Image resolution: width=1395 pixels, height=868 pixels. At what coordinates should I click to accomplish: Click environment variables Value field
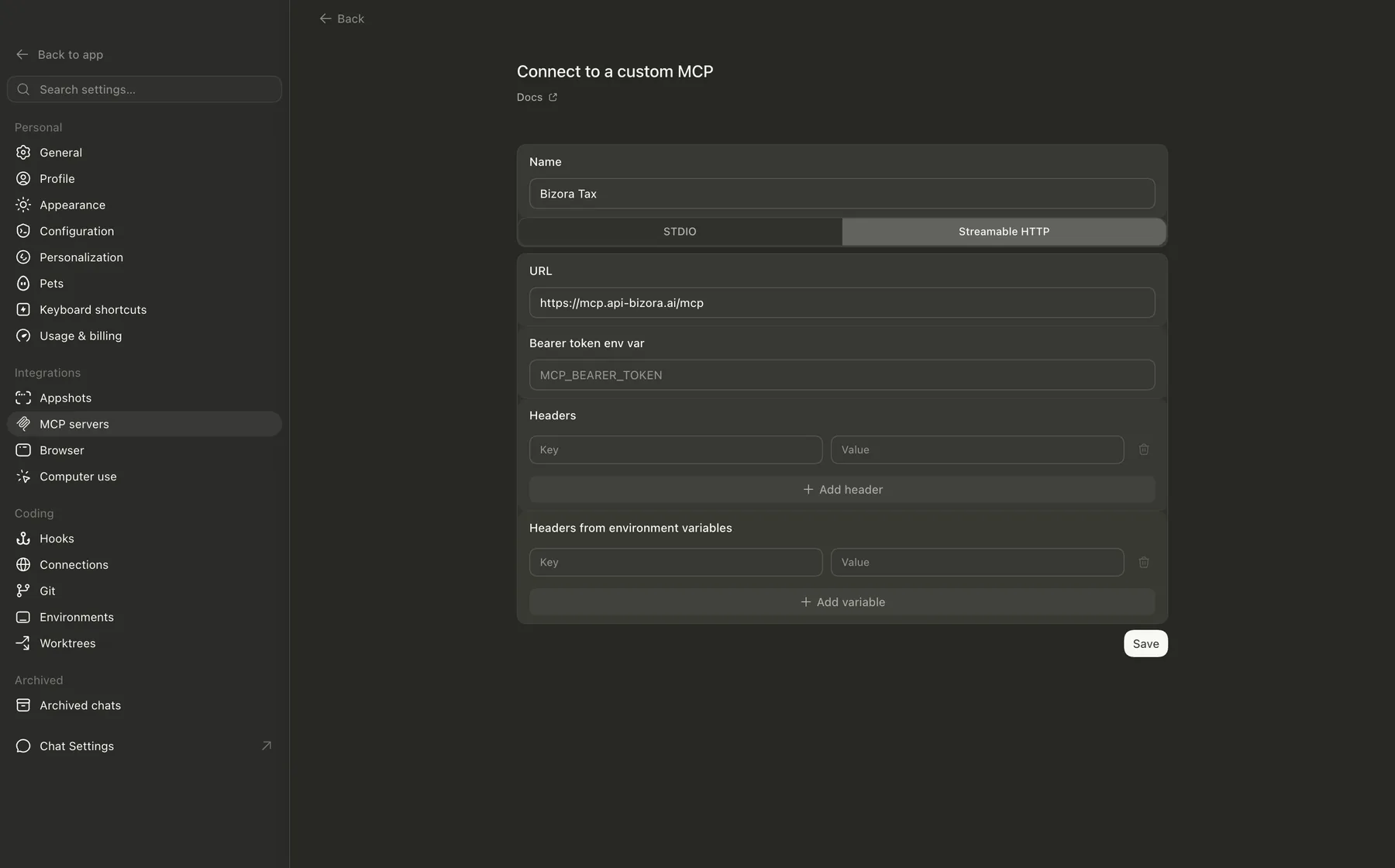[977, 562]
